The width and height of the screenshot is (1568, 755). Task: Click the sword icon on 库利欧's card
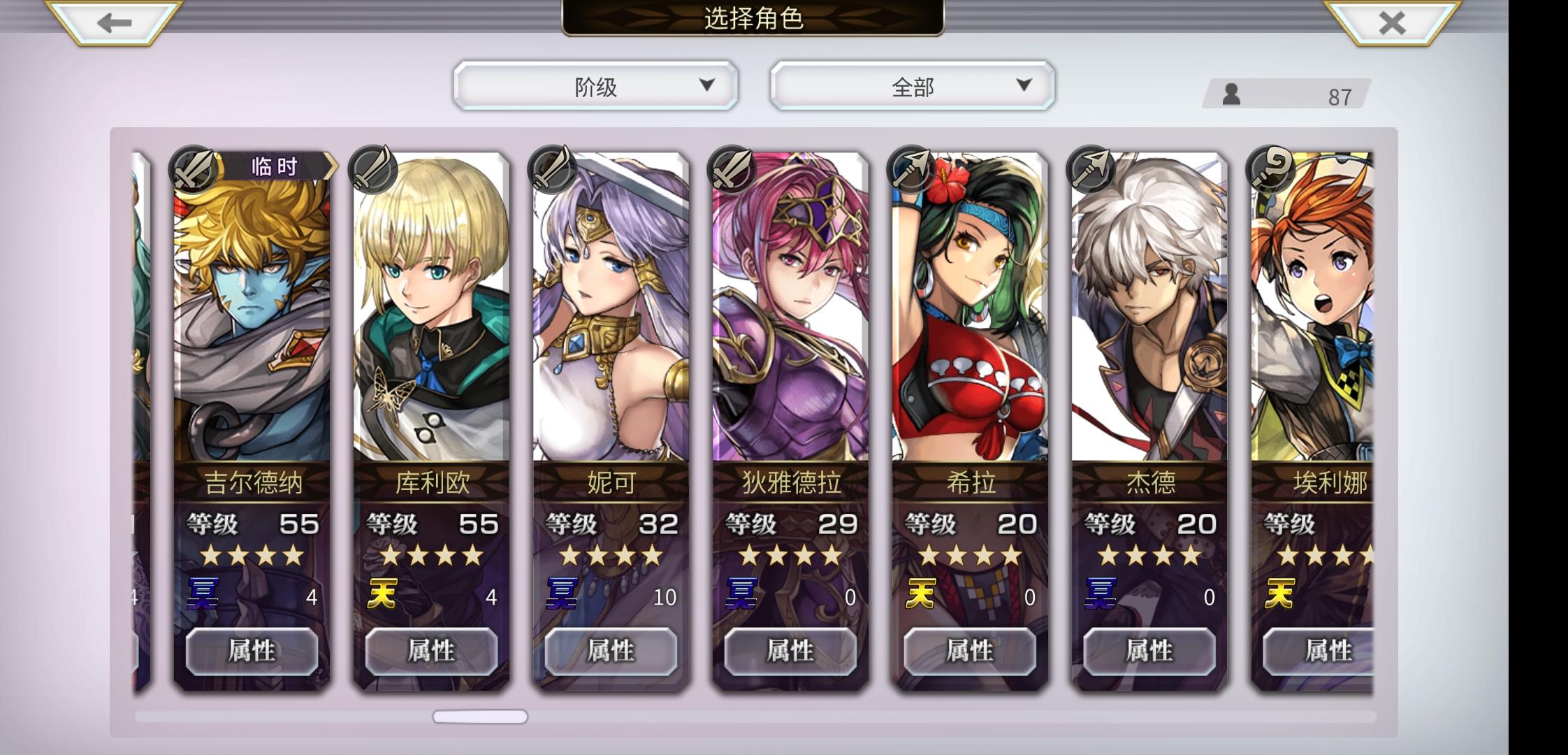click(x=373, y=170)
